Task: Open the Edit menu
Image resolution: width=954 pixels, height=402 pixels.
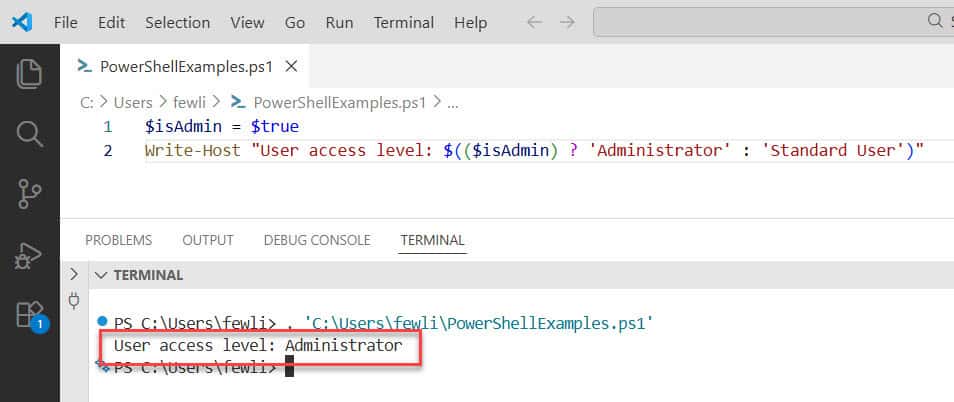Action: [111, 23]
